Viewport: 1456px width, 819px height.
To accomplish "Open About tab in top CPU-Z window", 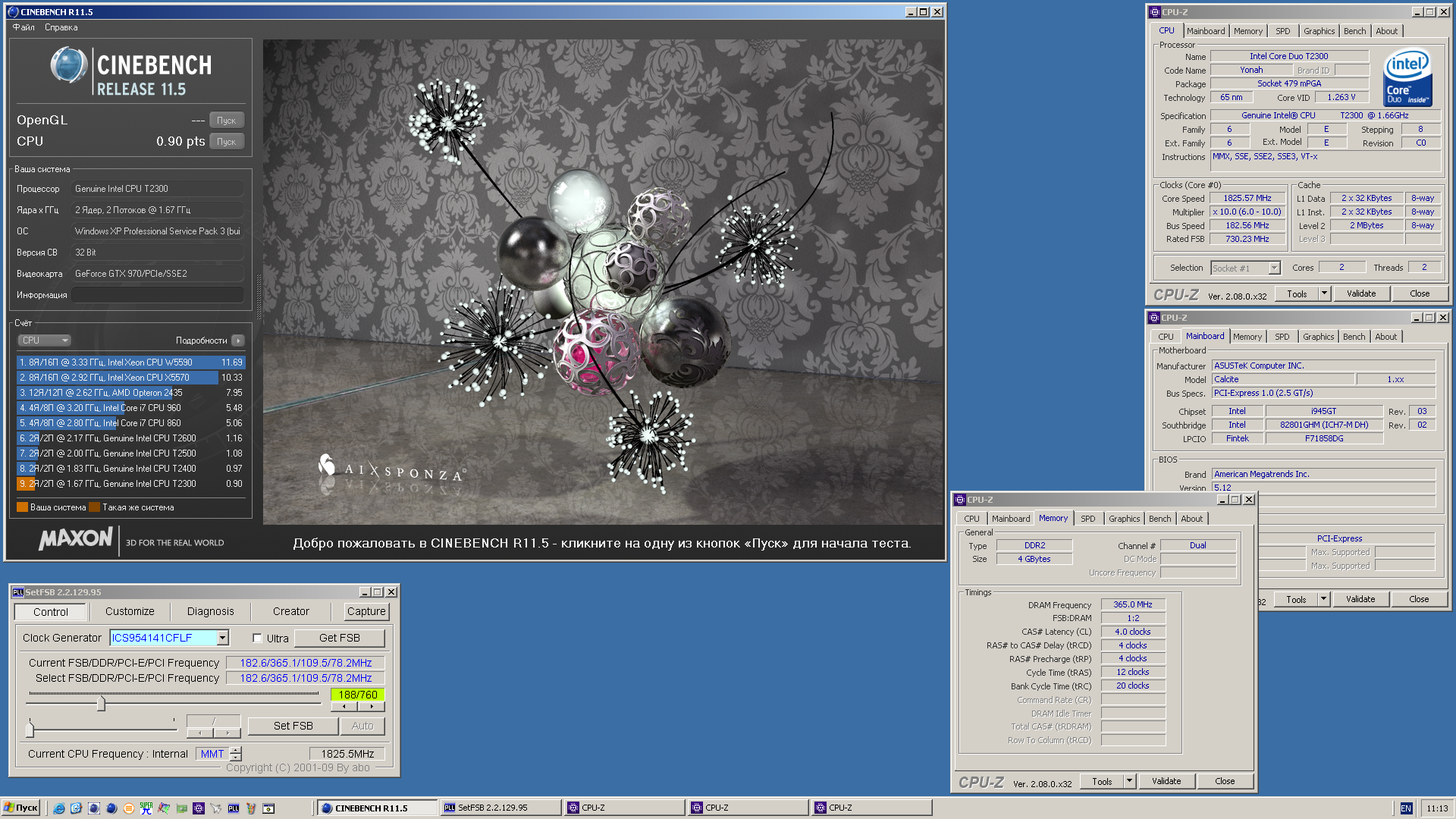I will pos(1386,31).
